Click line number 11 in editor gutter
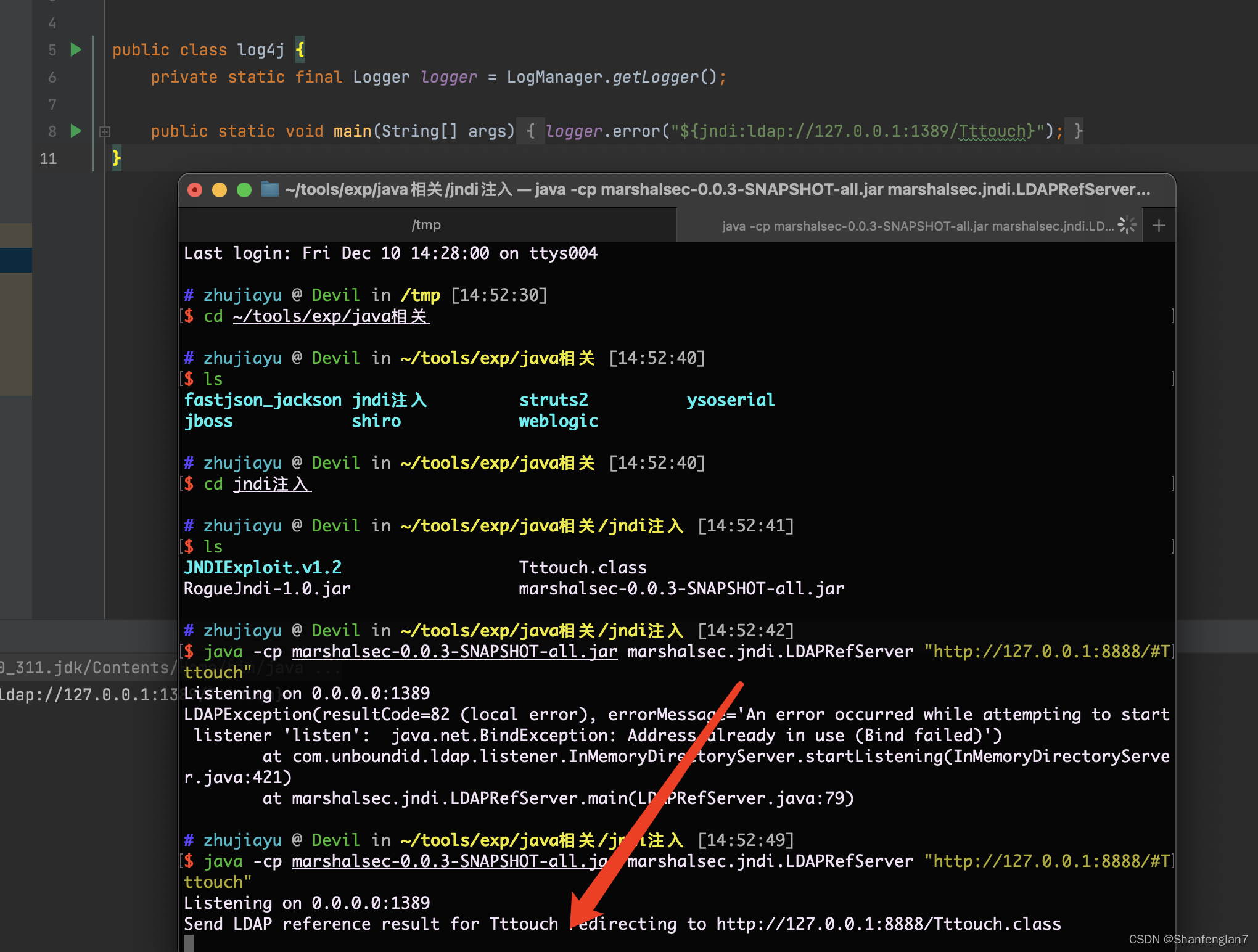This screenshot has width=1258, height=952. 48,158
